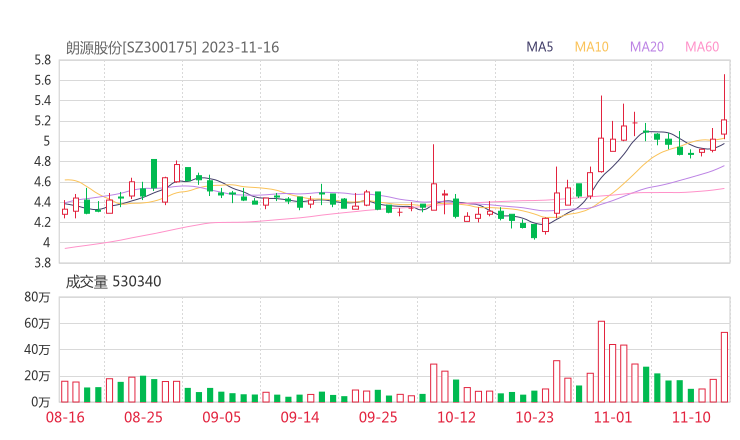The image size is (740, 440).
Task: Select the lowest green candlestick near 4.0 at 10-23
Action: (x=534, y=231)
